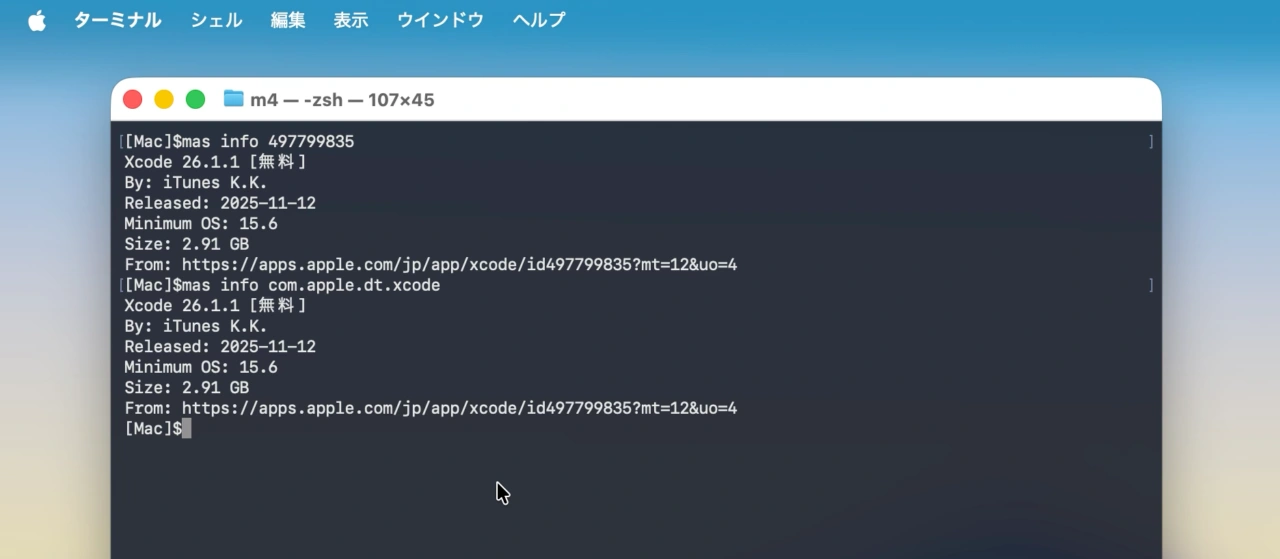Click the command 'mas info 497799835'
The width and height of the screenshot is (1280, 559).
(268, 142)
